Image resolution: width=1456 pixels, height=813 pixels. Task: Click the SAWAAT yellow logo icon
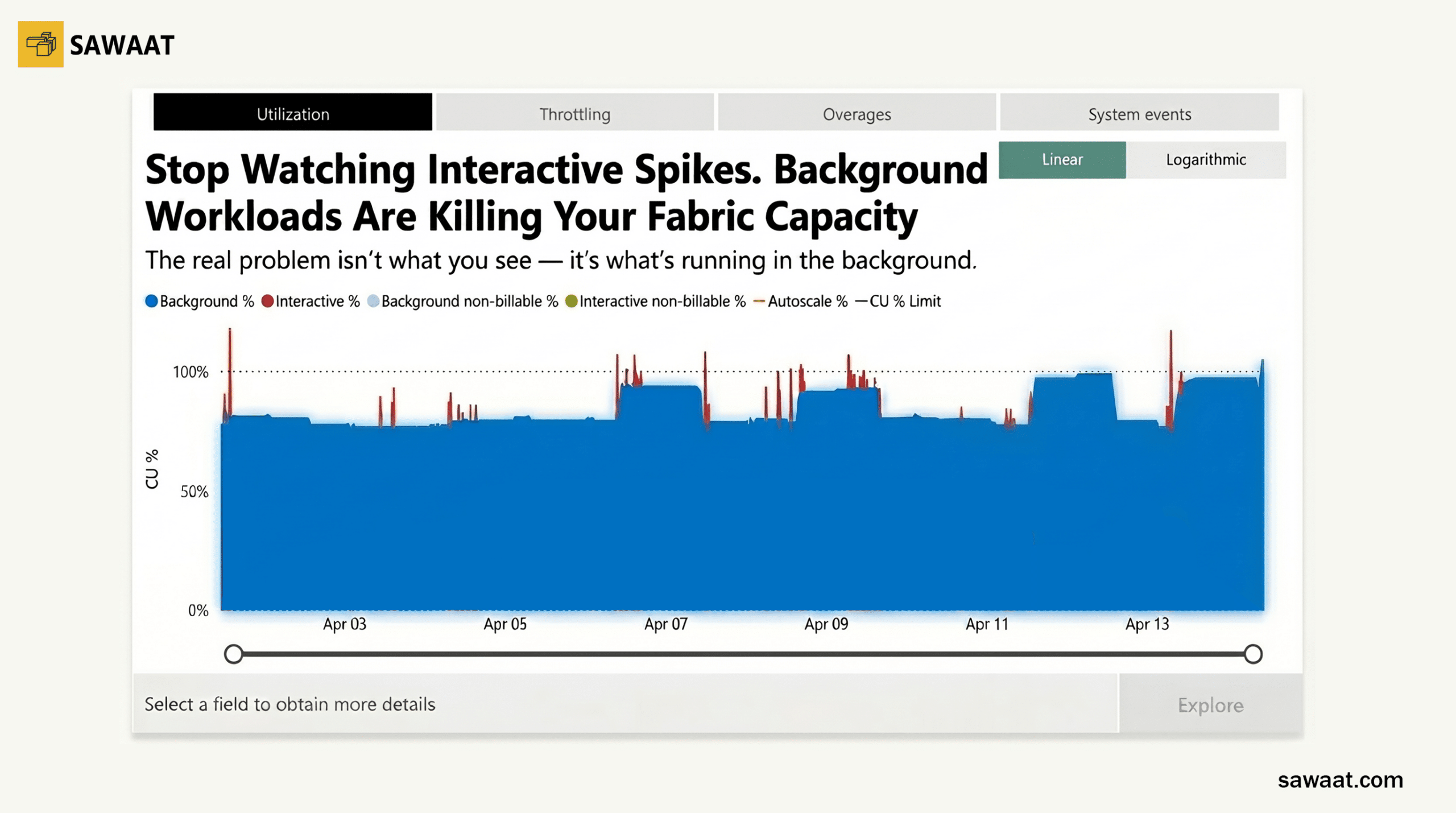(40, 44)
